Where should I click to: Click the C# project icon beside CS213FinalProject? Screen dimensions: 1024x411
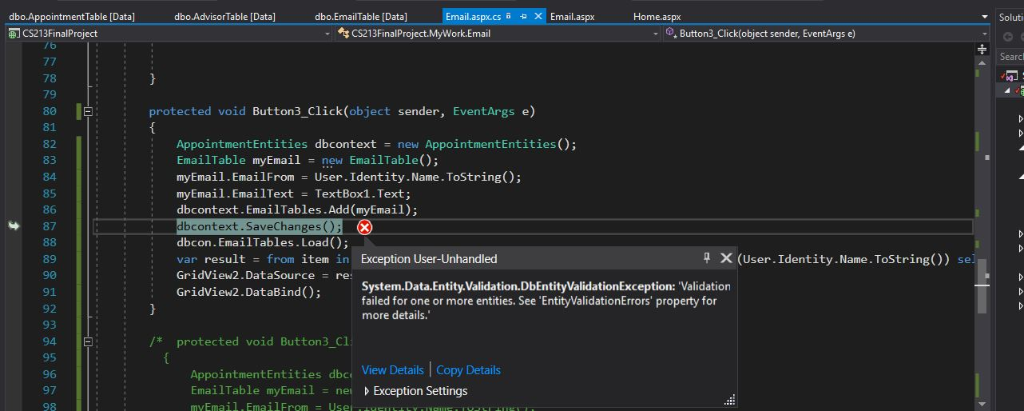tap(14, 33)
